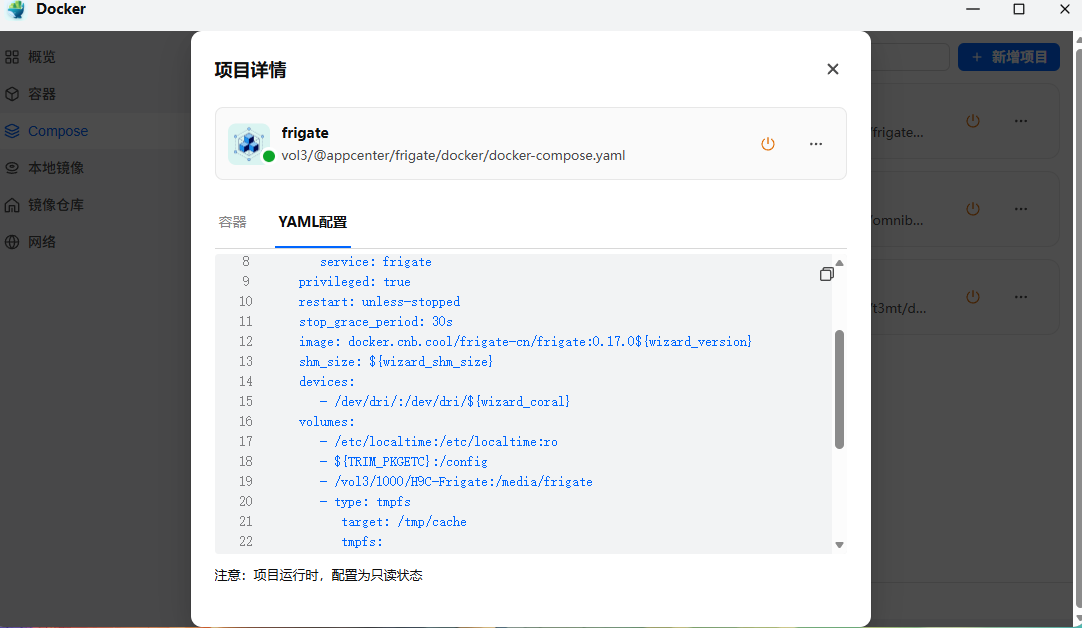This screenshot has width=1082, height=628.
Task: Click the 新增项目 button
Action: point(1009,57)
